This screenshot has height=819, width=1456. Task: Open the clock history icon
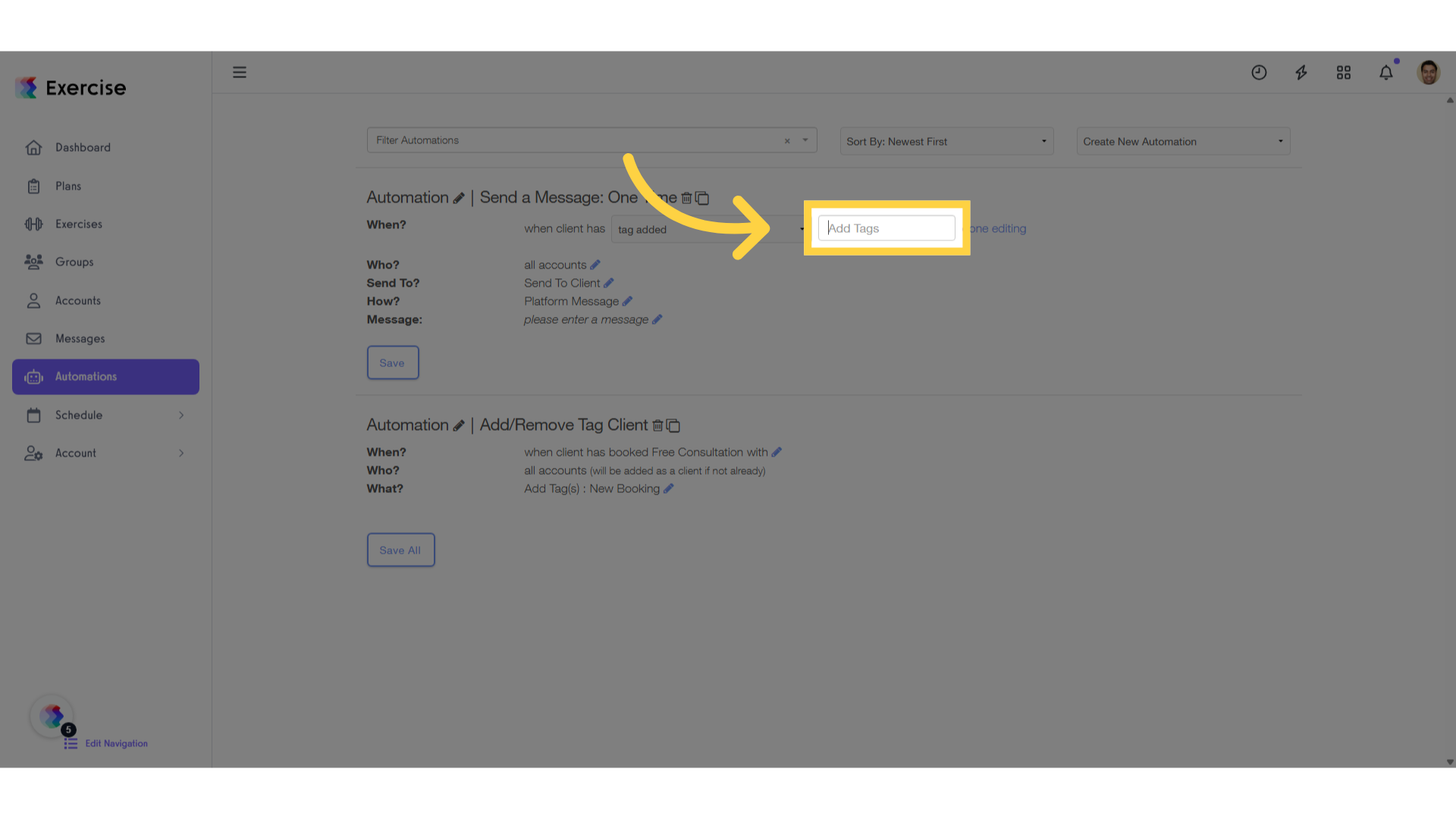1259,72
